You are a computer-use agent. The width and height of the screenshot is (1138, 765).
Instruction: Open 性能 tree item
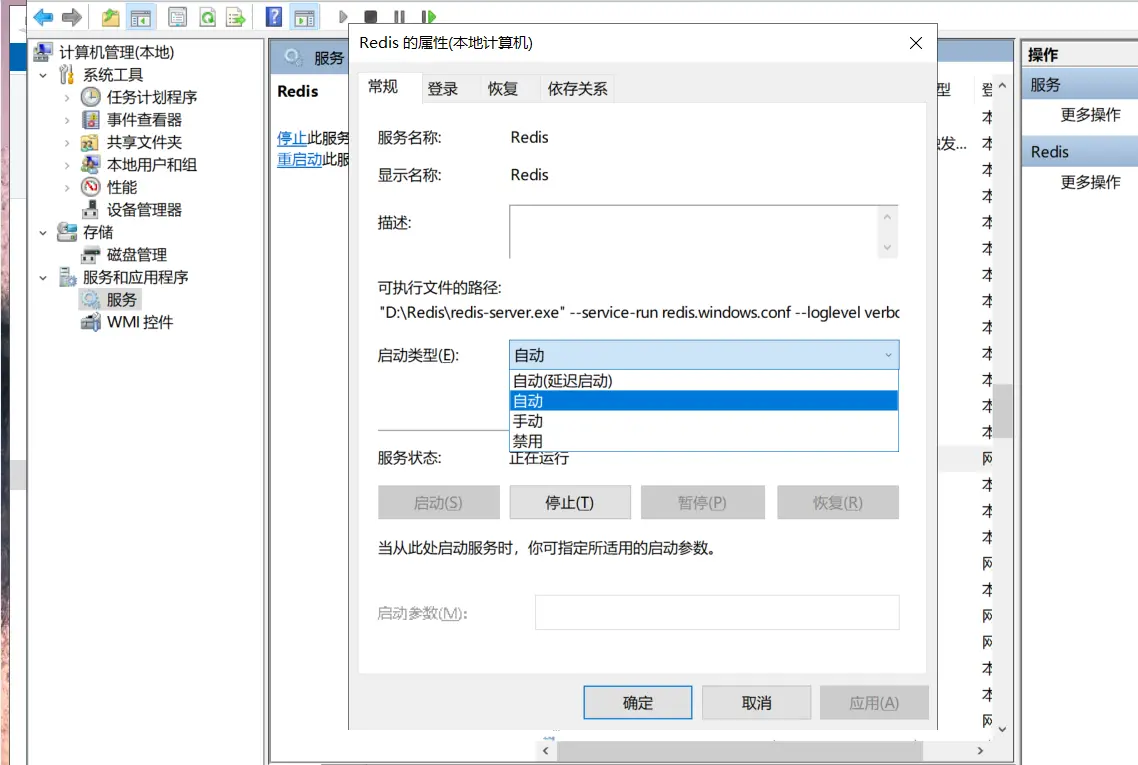121,187
